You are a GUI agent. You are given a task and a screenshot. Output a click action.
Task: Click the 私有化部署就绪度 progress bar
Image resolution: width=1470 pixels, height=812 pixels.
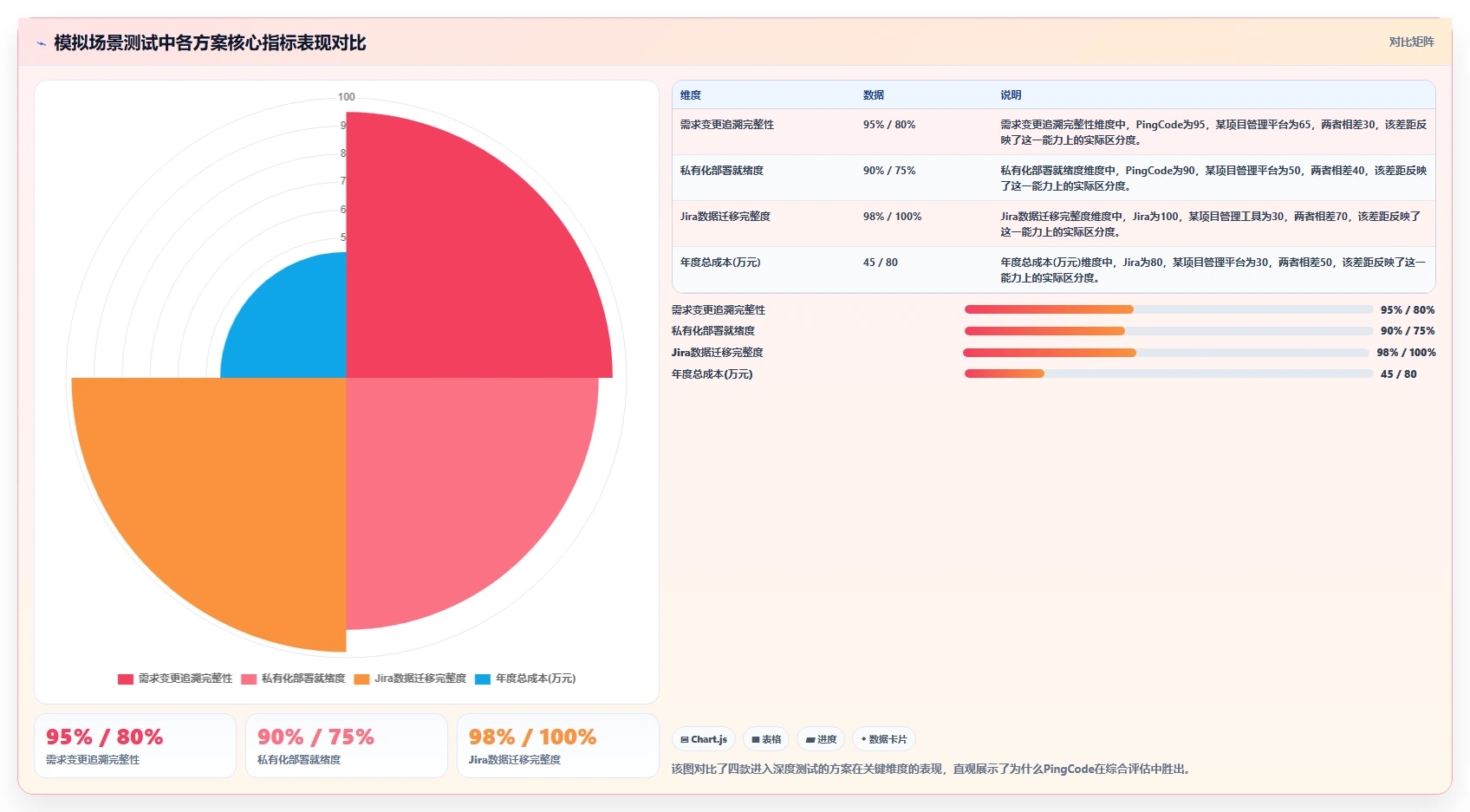click(x=1168, y=331)
